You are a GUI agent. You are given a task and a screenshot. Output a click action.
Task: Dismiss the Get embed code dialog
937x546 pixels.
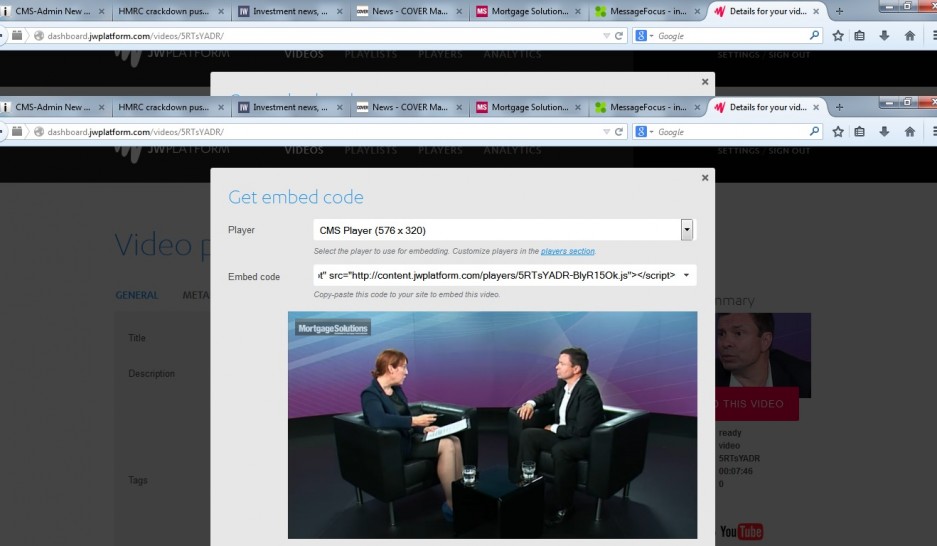[x=705, y=178]
